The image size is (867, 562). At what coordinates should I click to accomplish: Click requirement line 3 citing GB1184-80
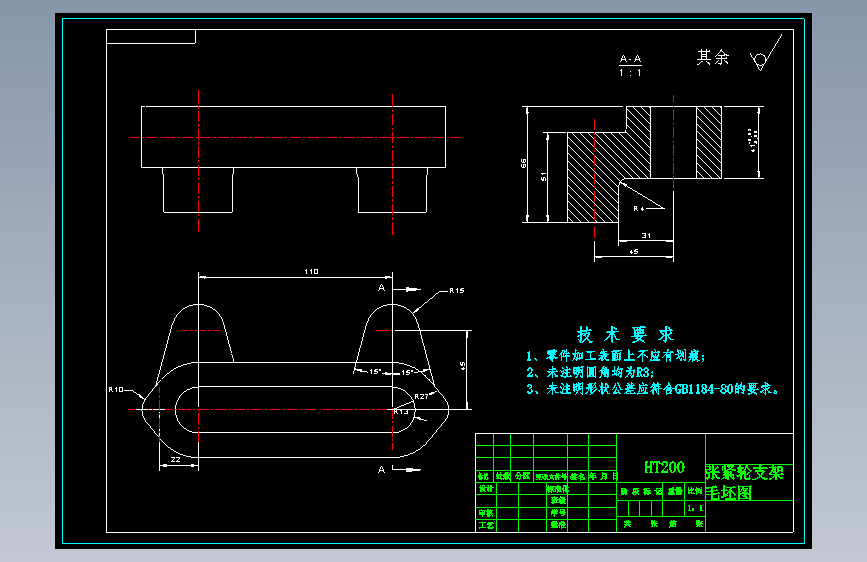(x=653, y=389)
